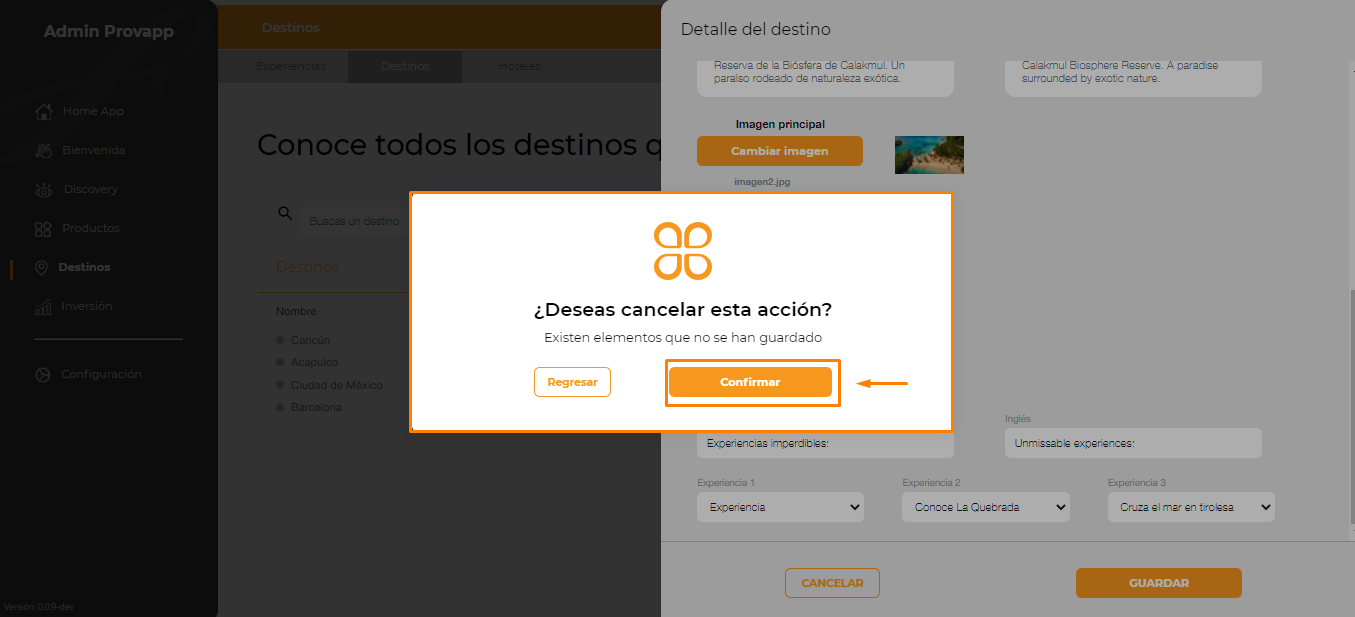The height and width of the screenshot is (617, 1355).
Task: Open Bienvenida via its sidebar icon
Action: 43,150
